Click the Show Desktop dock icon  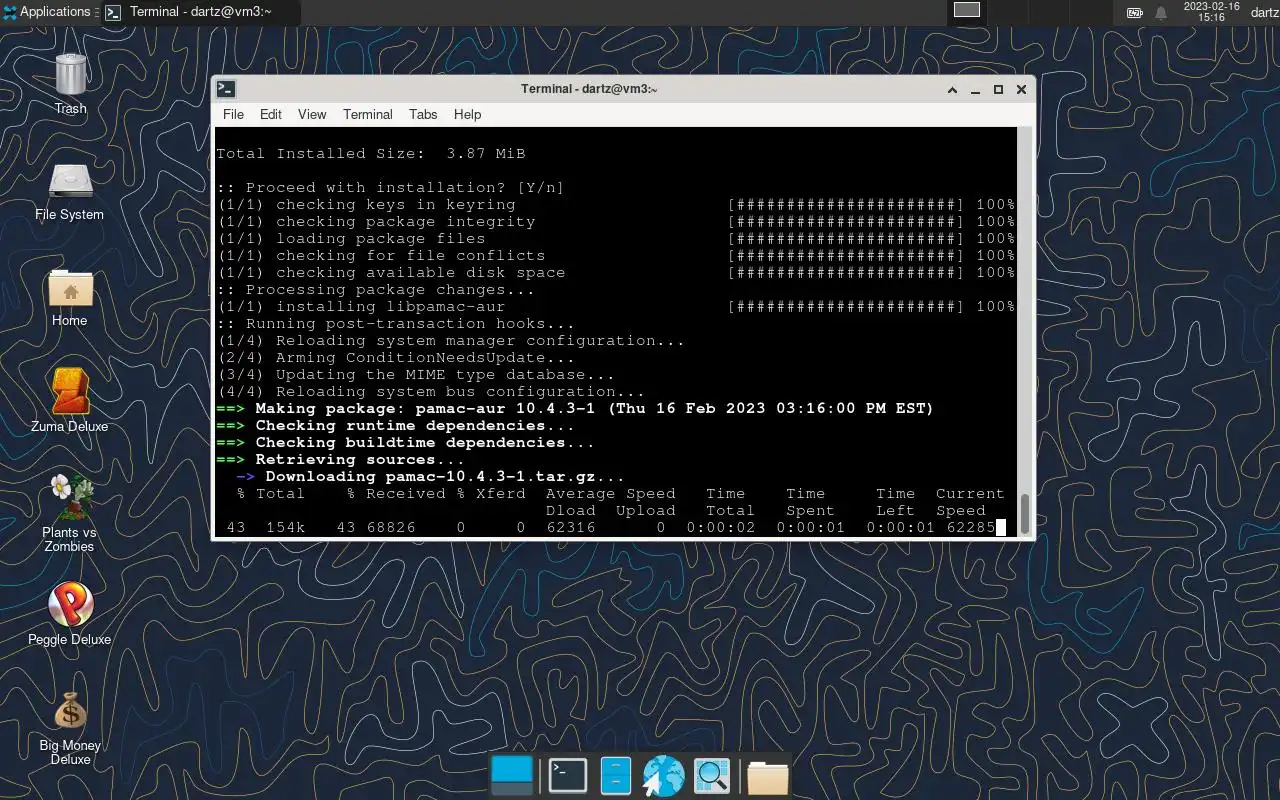pyautogui.click(x=512, y=775)
